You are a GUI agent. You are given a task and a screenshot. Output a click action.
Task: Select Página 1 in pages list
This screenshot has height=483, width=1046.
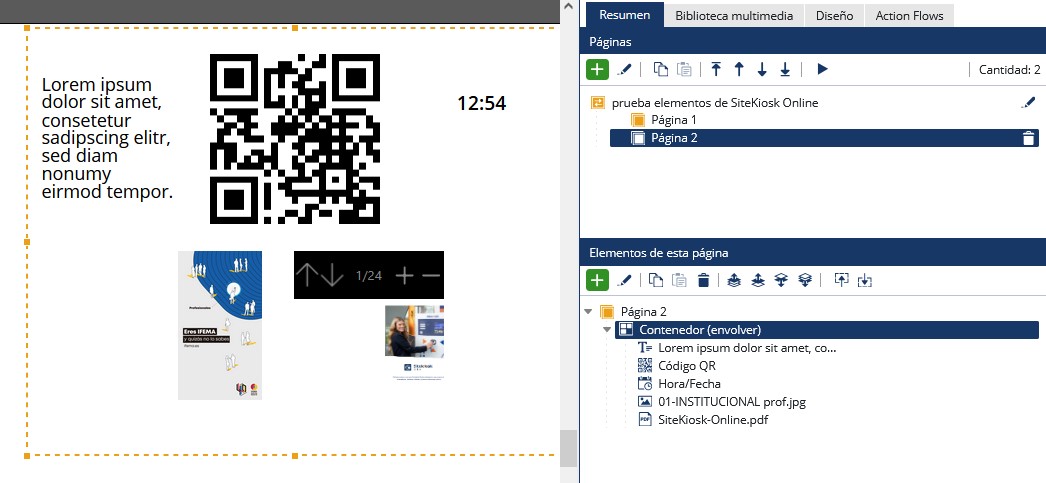[673, 120]
